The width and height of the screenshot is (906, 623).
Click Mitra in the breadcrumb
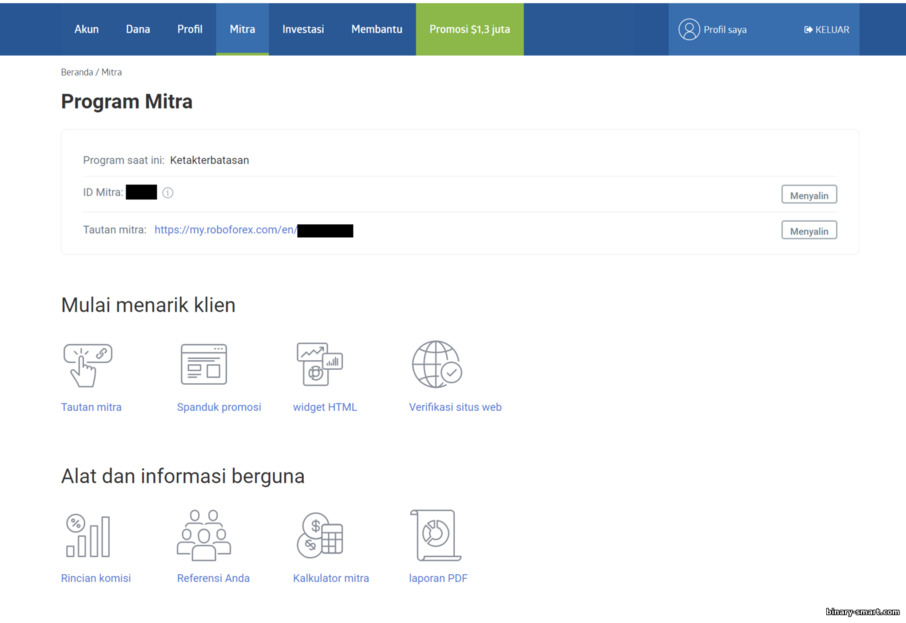(112, 72)
